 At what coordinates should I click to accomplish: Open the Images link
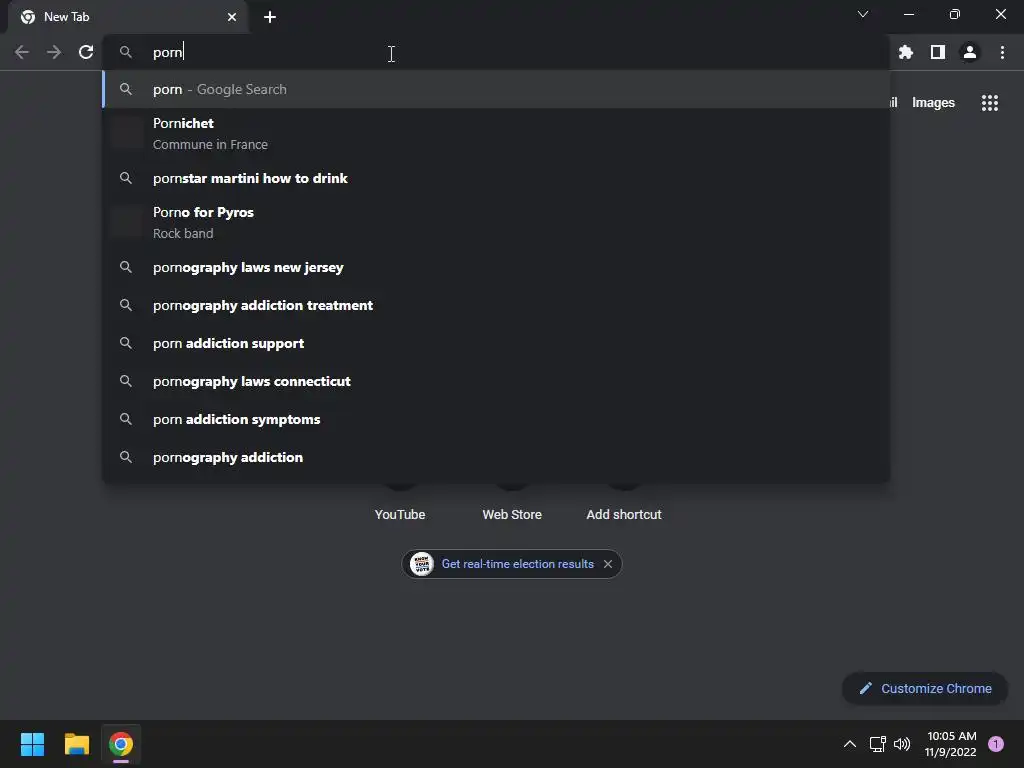coord(933,103)
